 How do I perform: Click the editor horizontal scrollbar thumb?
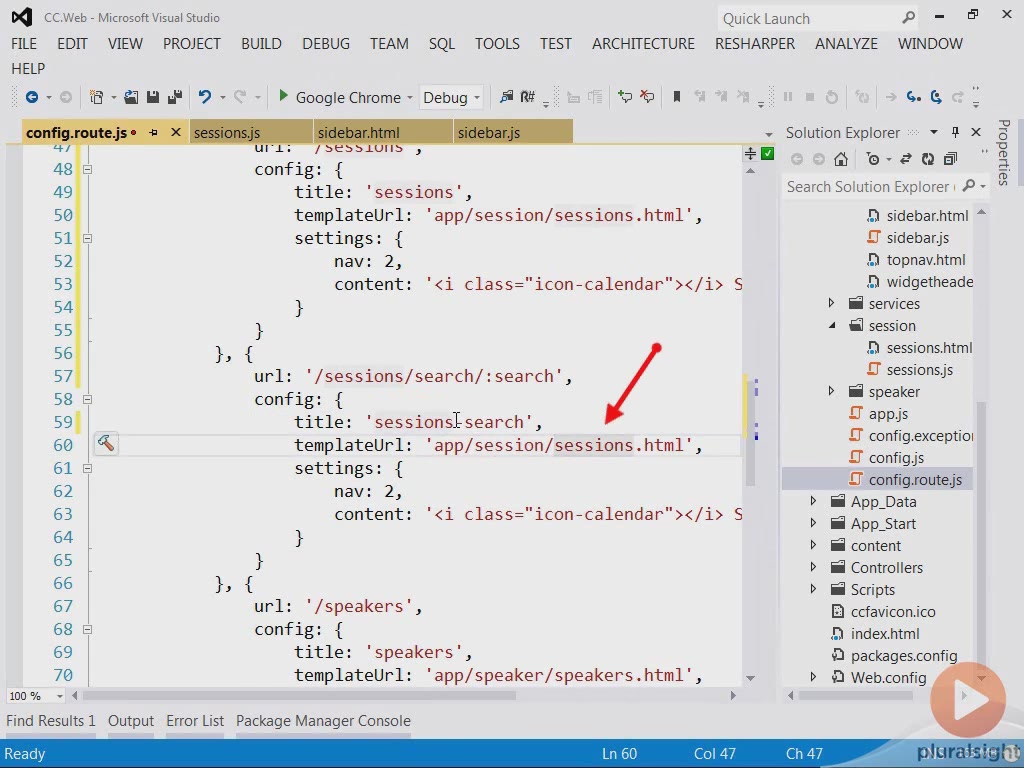(299, 696)
